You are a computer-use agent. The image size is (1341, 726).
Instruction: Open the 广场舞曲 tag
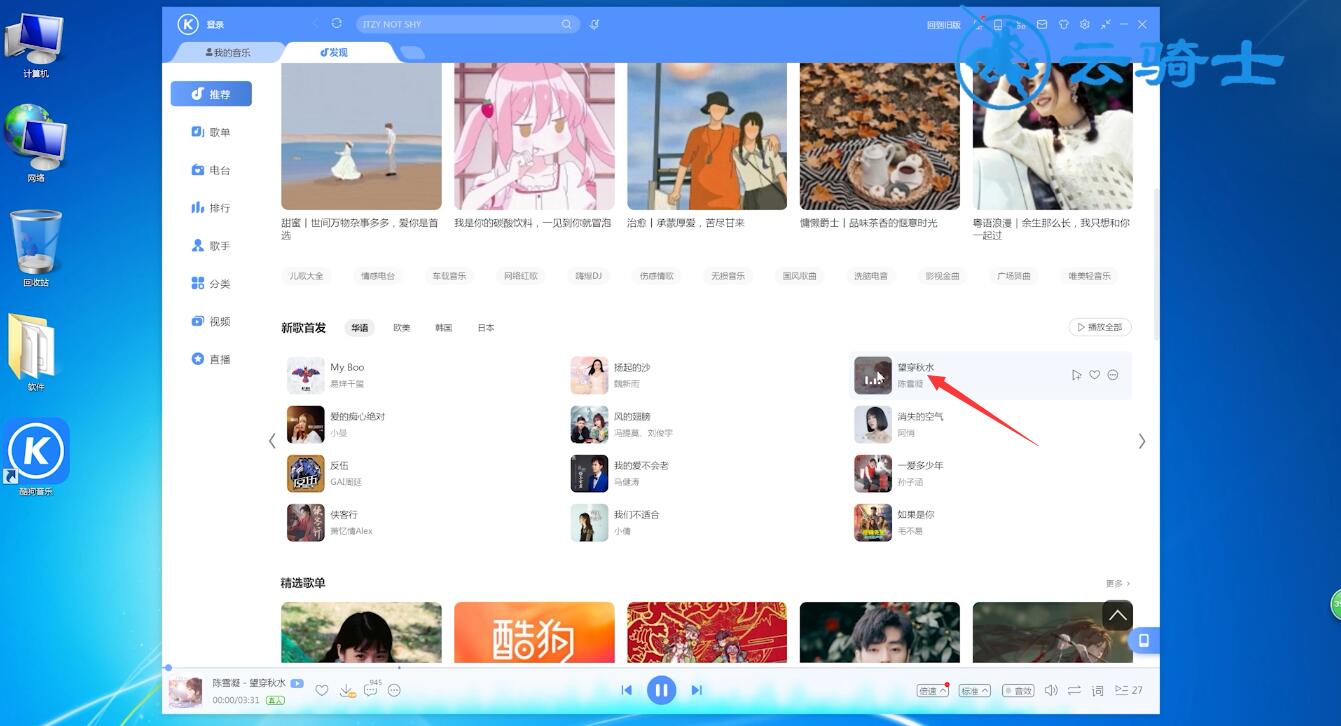click(x=1014, y=276)
